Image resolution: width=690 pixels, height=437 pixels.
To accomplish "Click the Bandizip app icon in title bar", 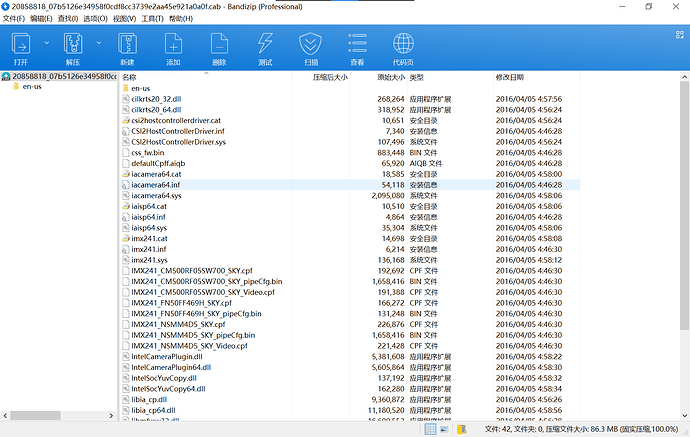I will point(5,7).
